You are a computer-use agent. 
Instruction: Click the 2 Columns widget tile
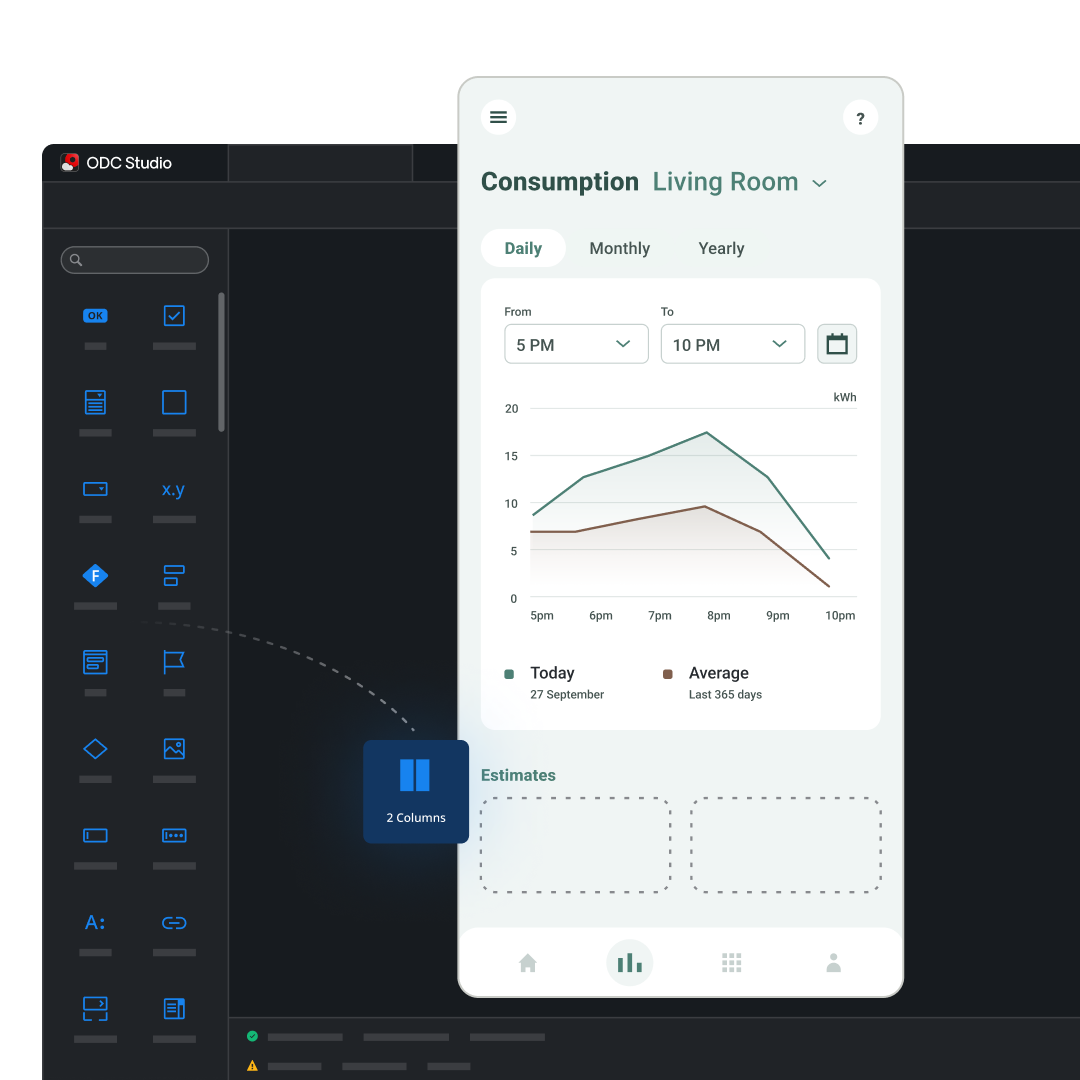coord(415,791)
